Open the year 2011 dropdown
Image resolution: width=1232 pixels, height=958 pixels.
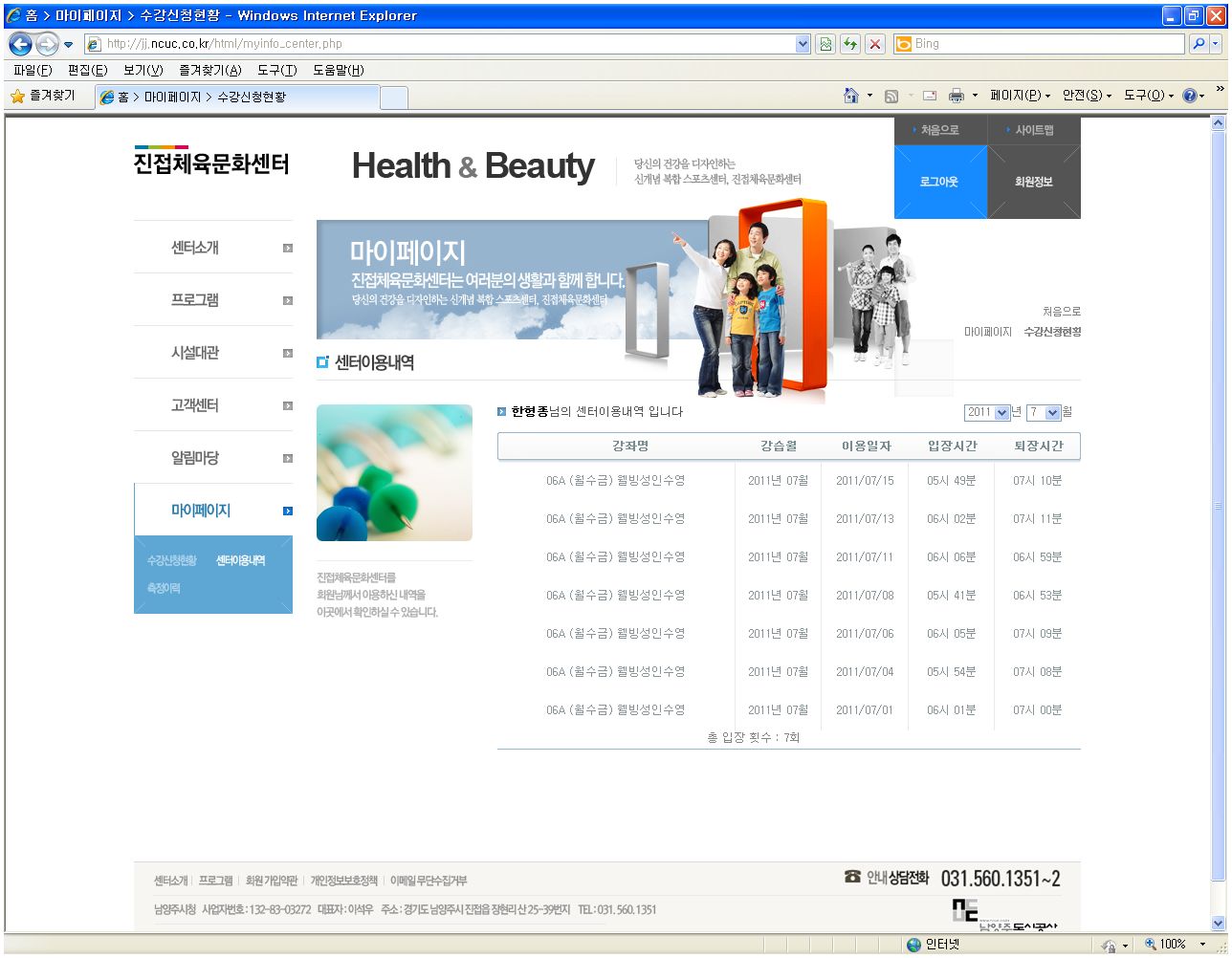pyautogui.click(x=1001, y=413)
